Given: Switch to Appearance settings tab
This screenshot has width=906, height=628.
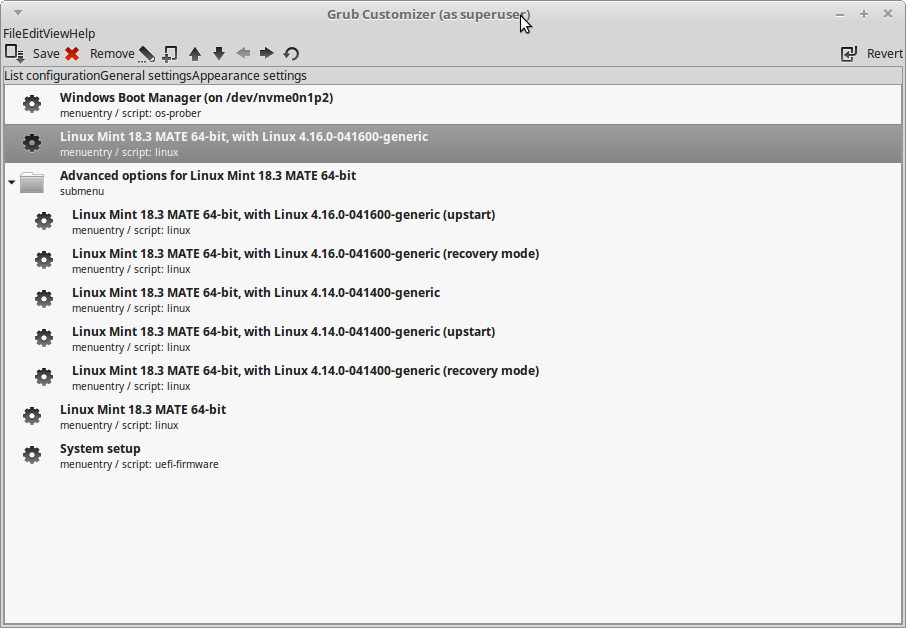Looking at the screenshot, I should pyautogui.click(x=249, y=76).
